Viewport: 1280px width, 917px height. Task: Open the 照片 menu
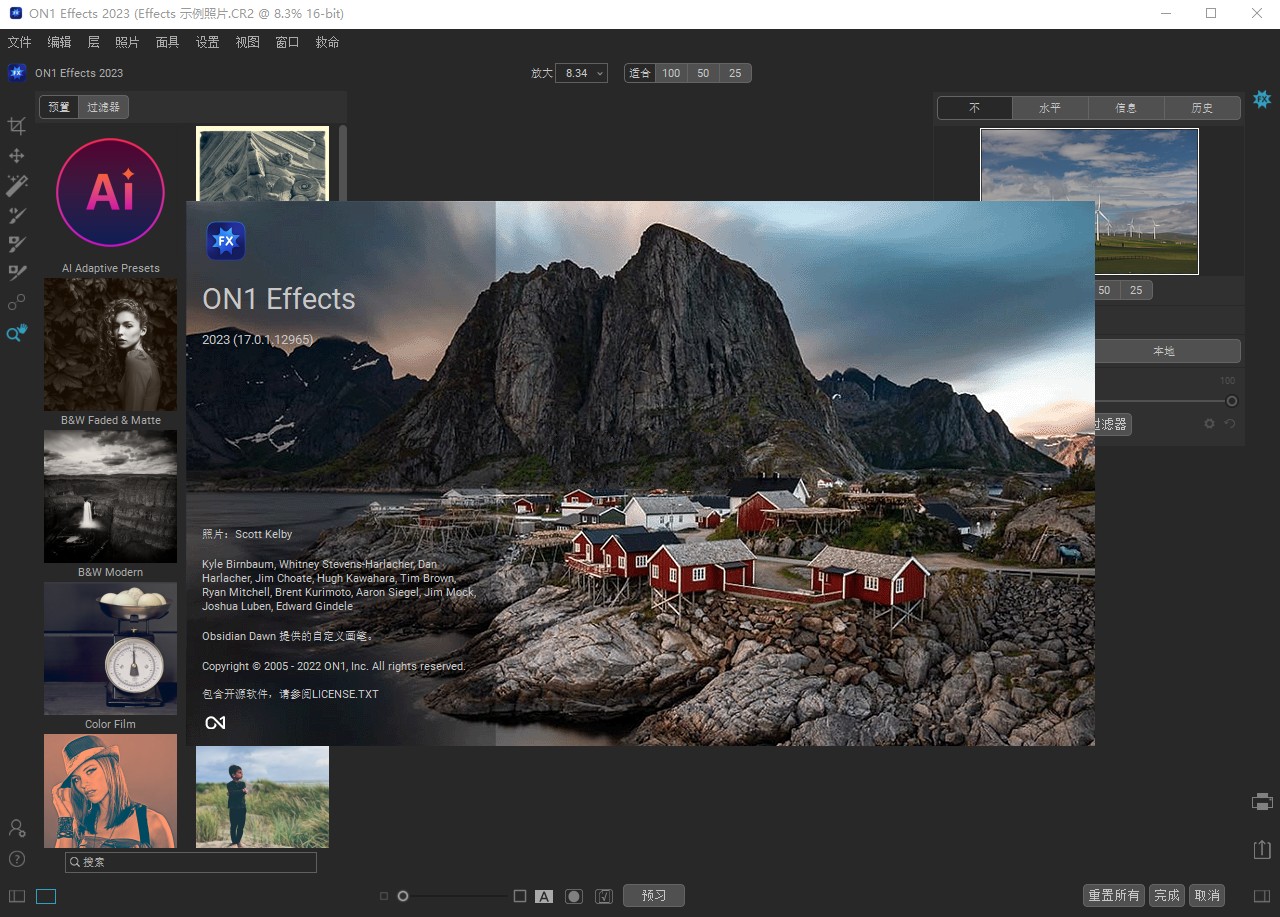pyautogui.click(x=127, y=42)
